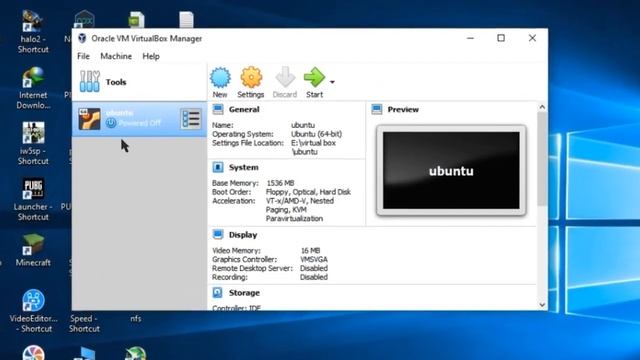640x360 pixels.
Task: Click the Display section monitor icon
Action: (218, 235)
